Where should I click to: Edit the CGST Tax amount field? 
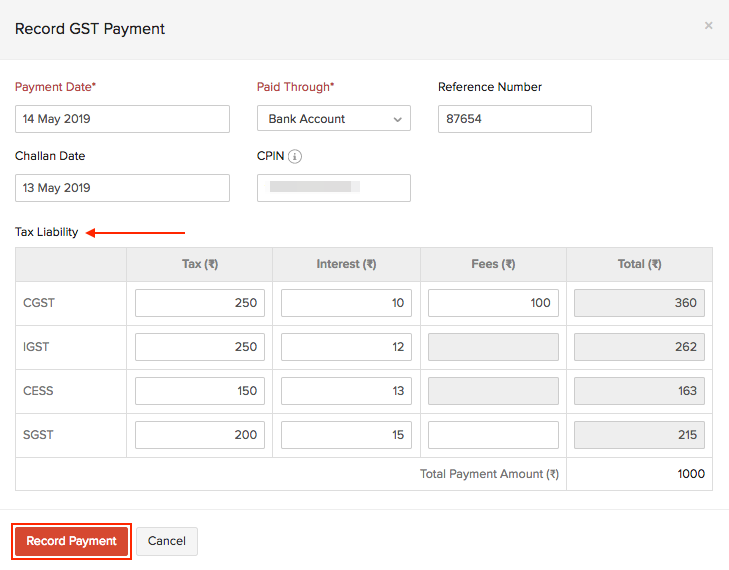(x=199, y=303)
